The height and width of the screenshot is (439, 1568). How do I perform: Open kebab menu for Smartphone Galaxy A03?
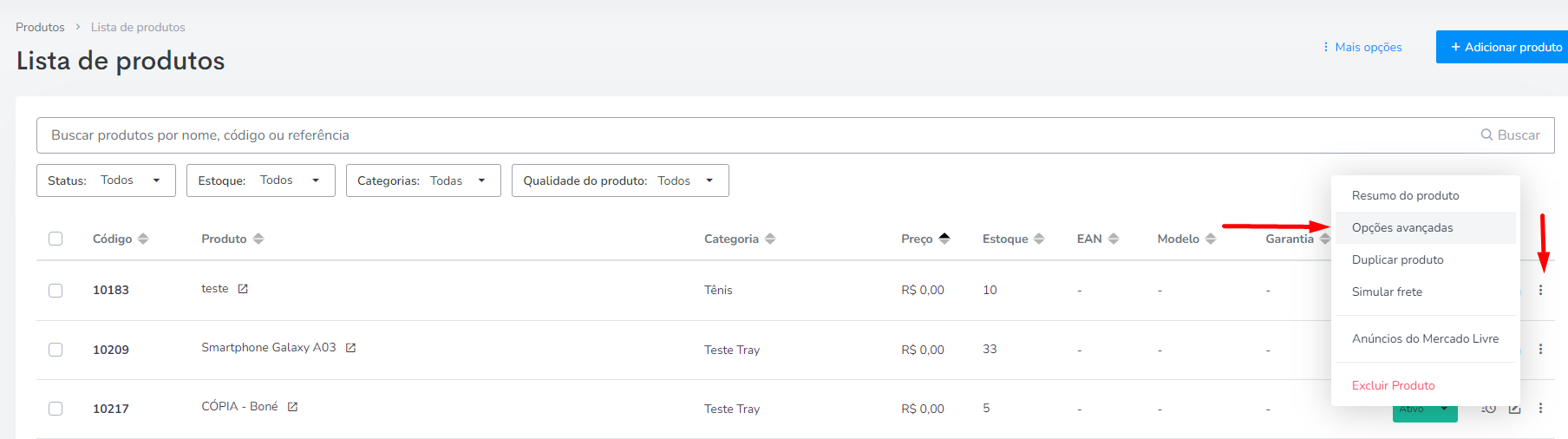pyautogui.click(x=1540, y=349)
